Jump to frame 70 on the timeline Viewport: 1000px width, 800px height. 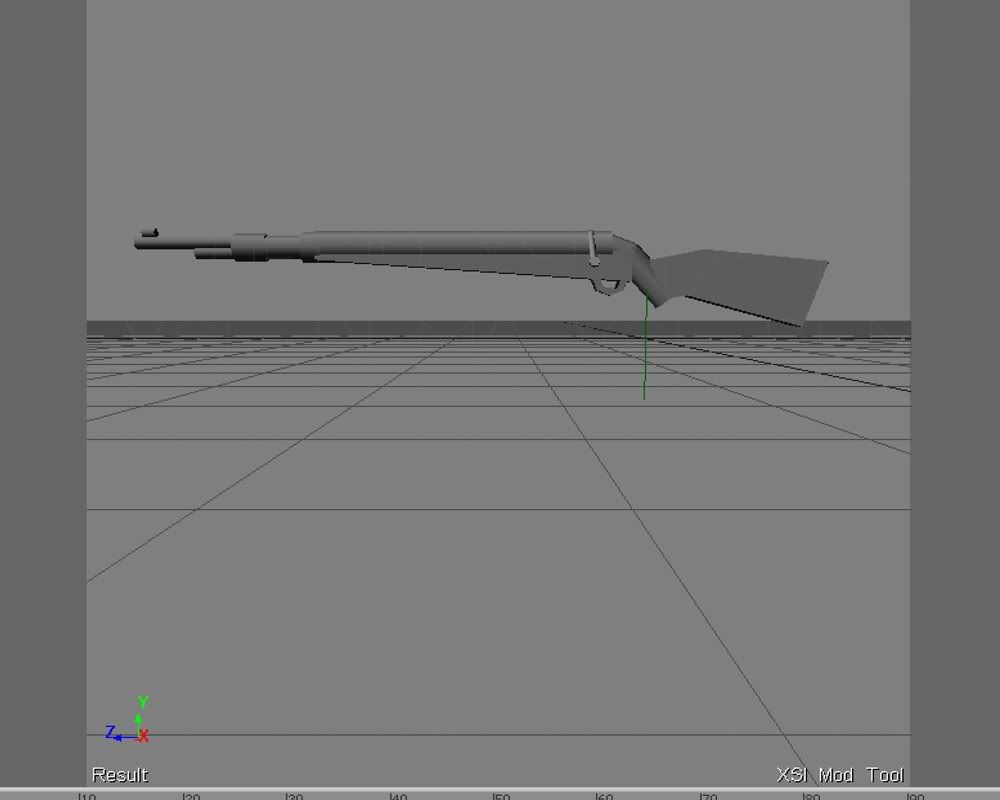[707, 796]
